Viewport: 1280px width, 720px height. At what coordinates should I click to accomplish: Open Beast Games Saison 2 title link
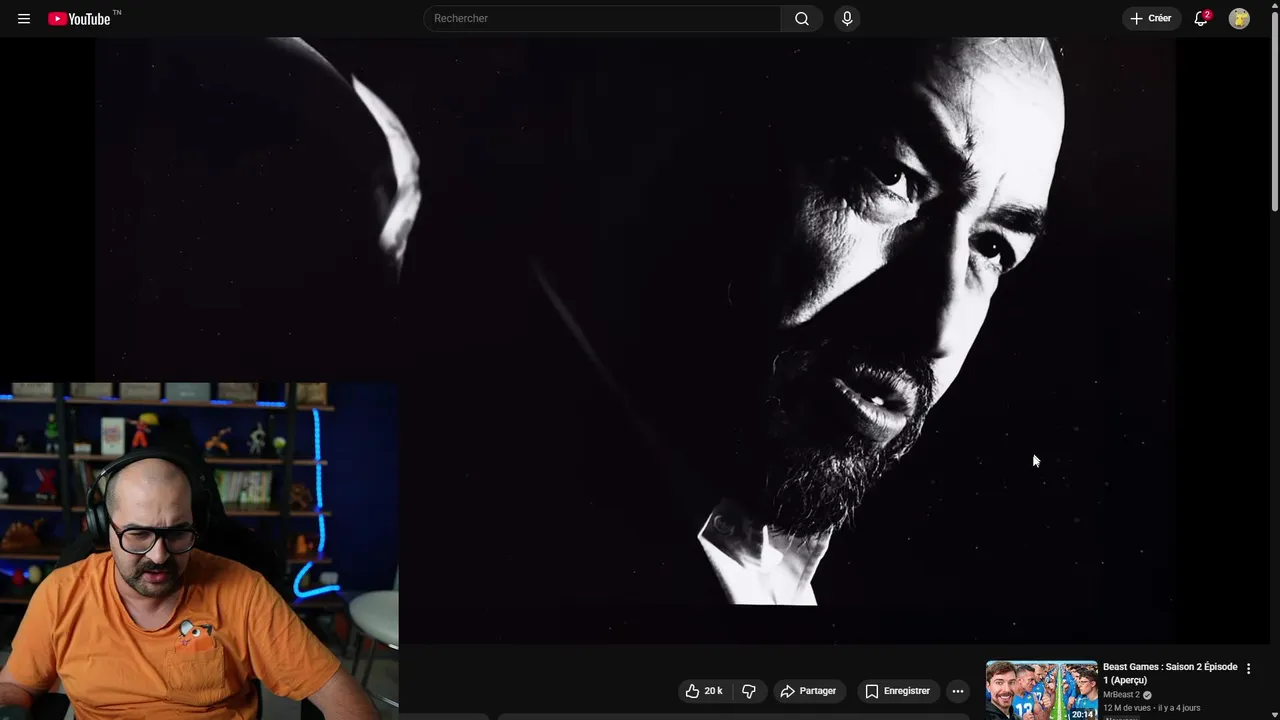(1170, 673)
